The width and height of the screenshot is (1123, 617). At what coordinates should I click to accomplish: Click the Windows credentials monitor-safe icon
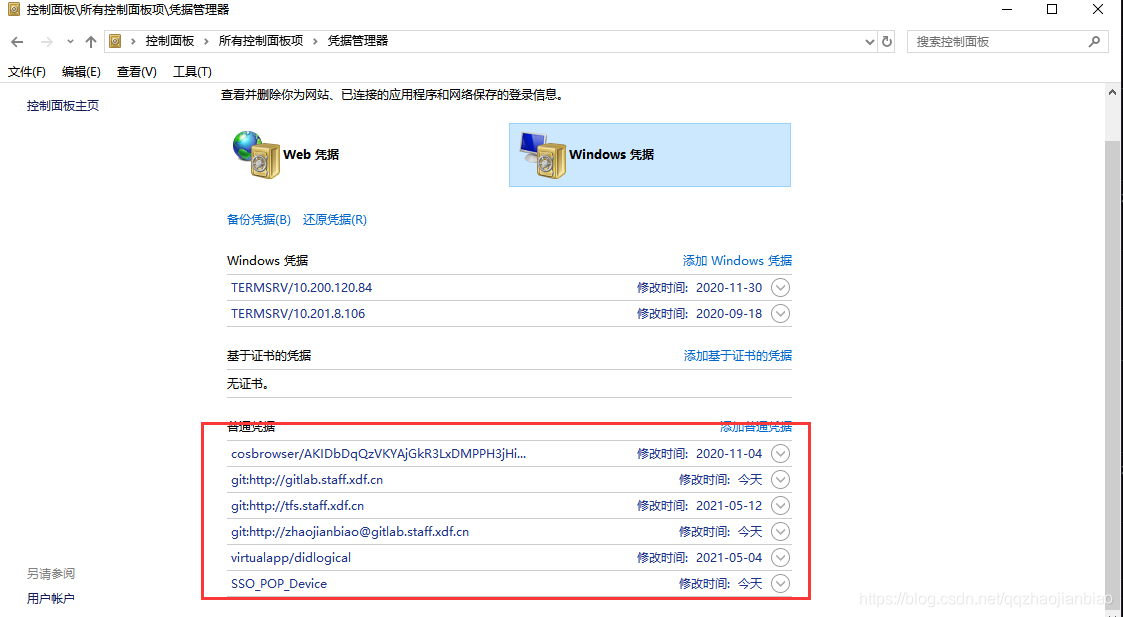[543, 155]
